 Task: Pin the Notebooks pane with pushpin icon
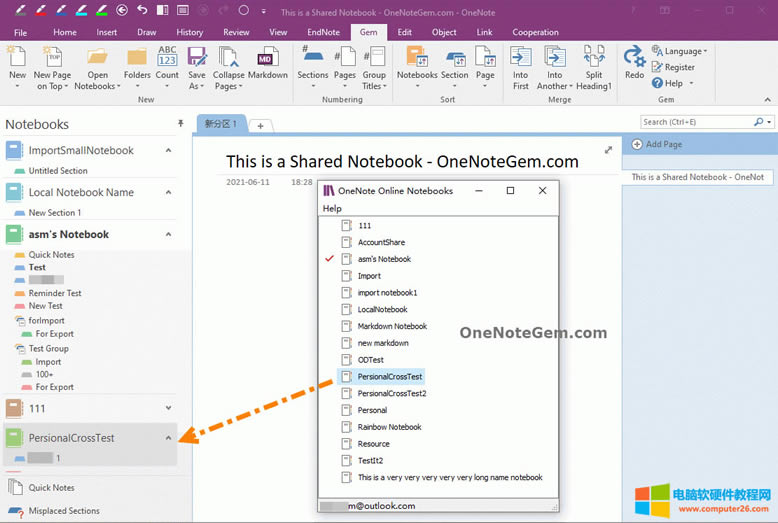coord(180,123)
